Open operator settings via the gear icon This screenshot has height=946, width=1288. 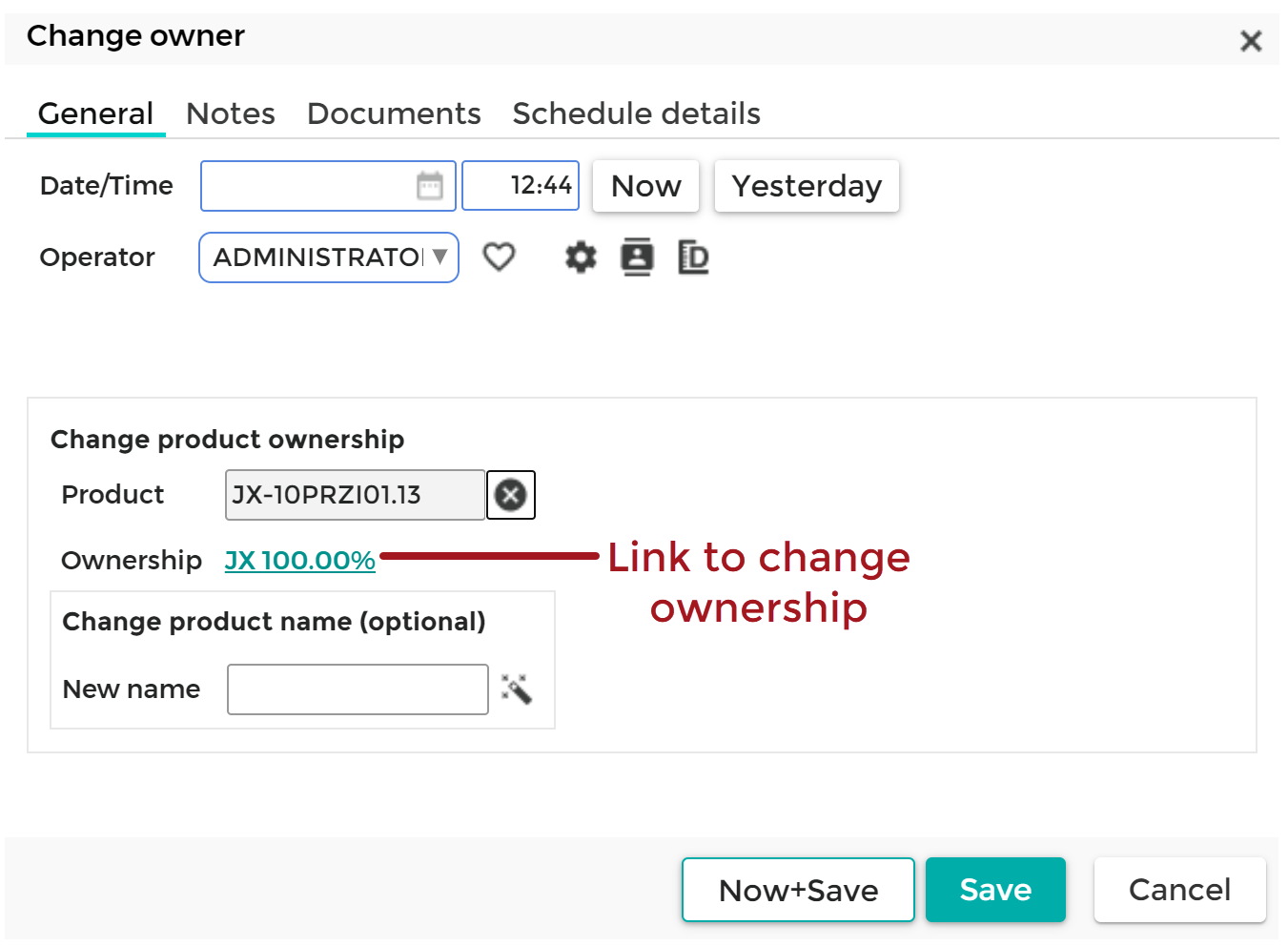point(580,257)
